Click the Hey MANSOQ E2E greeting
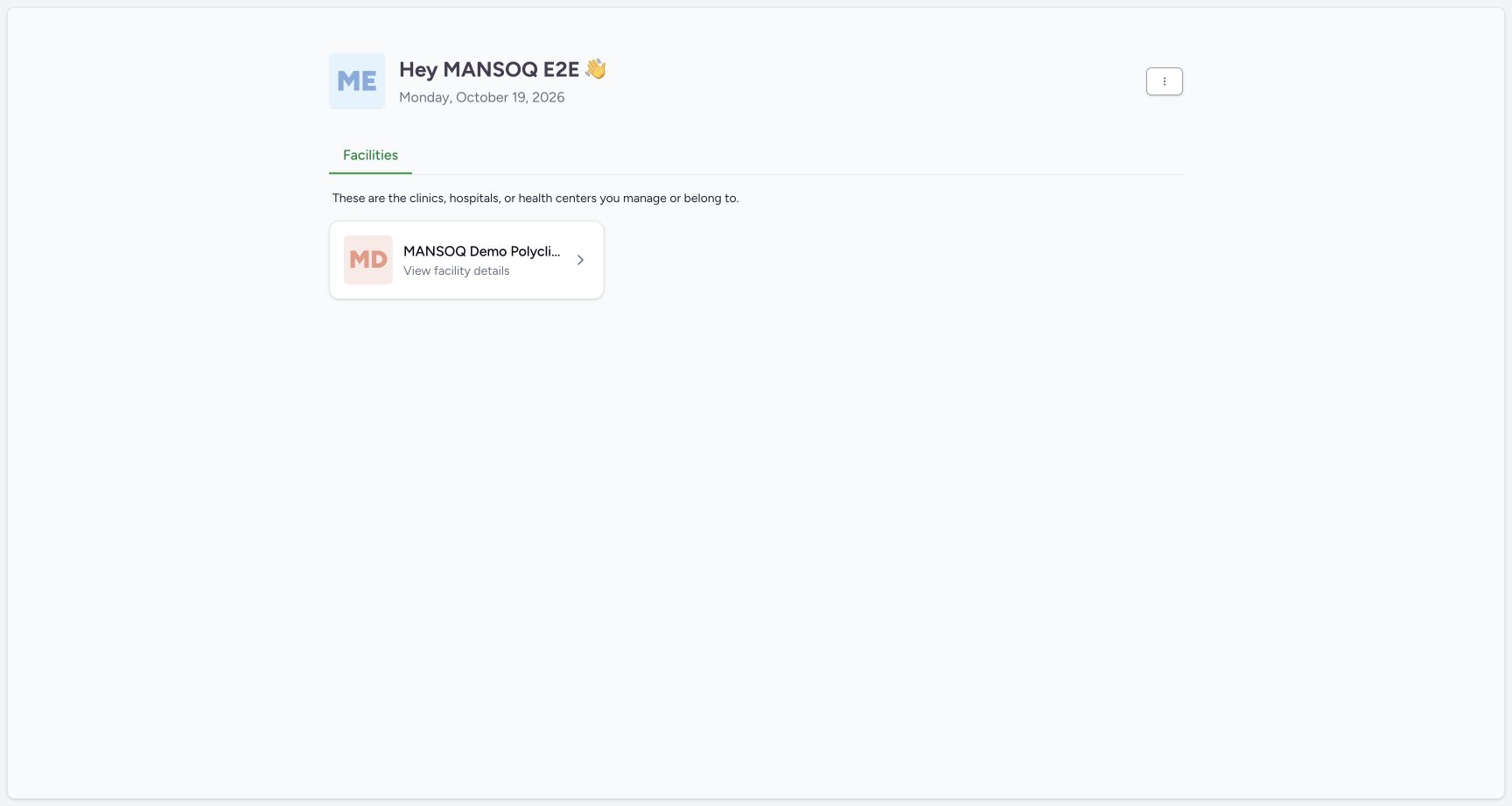This screenshot has width=1512, height=806. click(489, 69)
